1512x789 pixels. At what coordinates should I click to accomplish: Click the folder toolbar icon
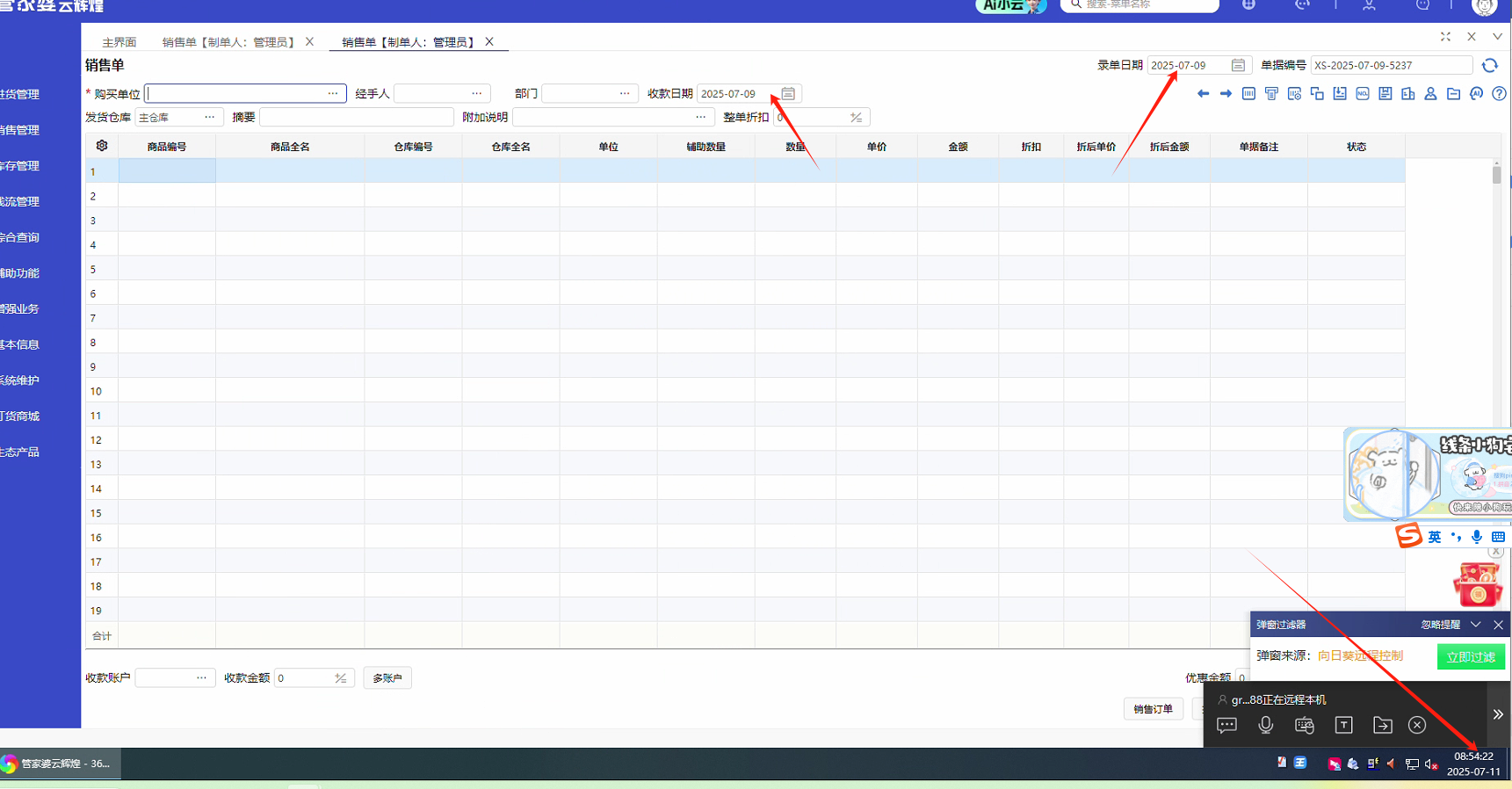(x=1453, y=94)
